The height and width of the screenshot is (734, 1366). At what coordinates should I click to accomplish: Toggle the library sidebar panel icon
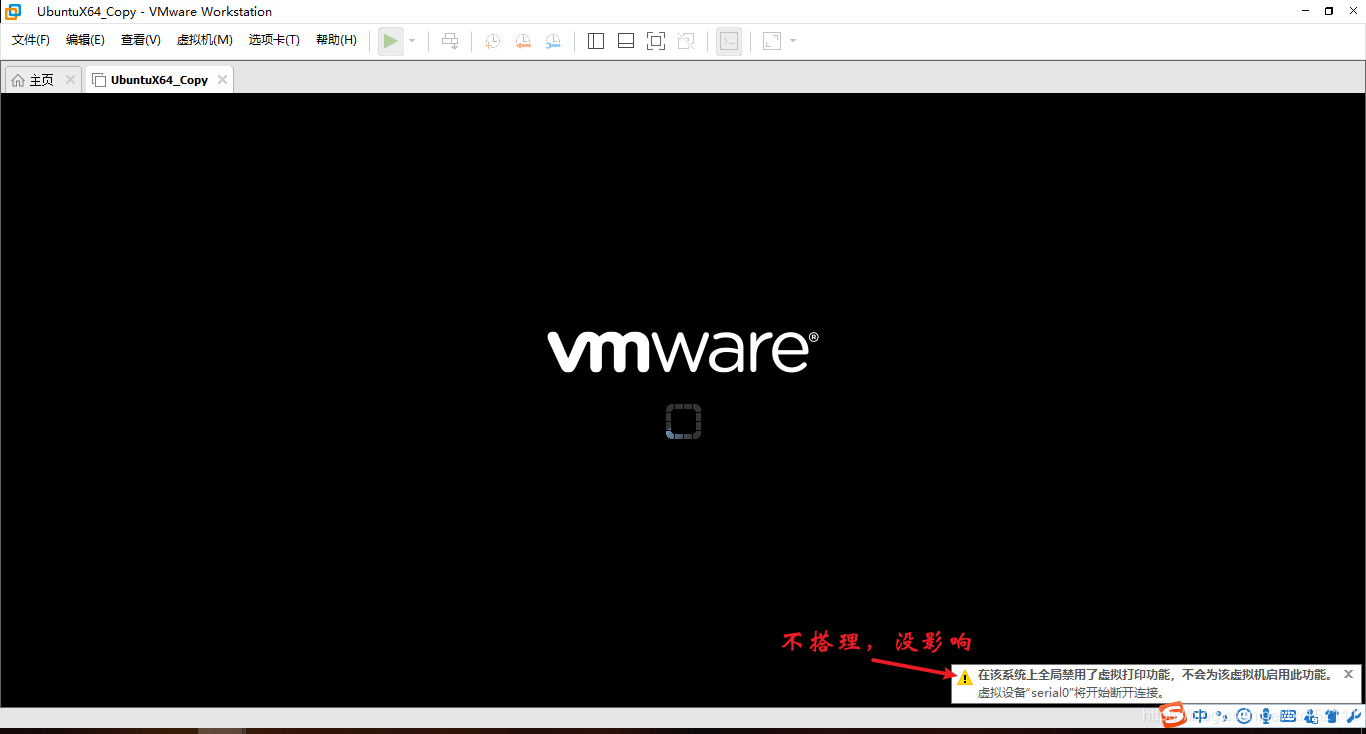[x=596, y=41]
